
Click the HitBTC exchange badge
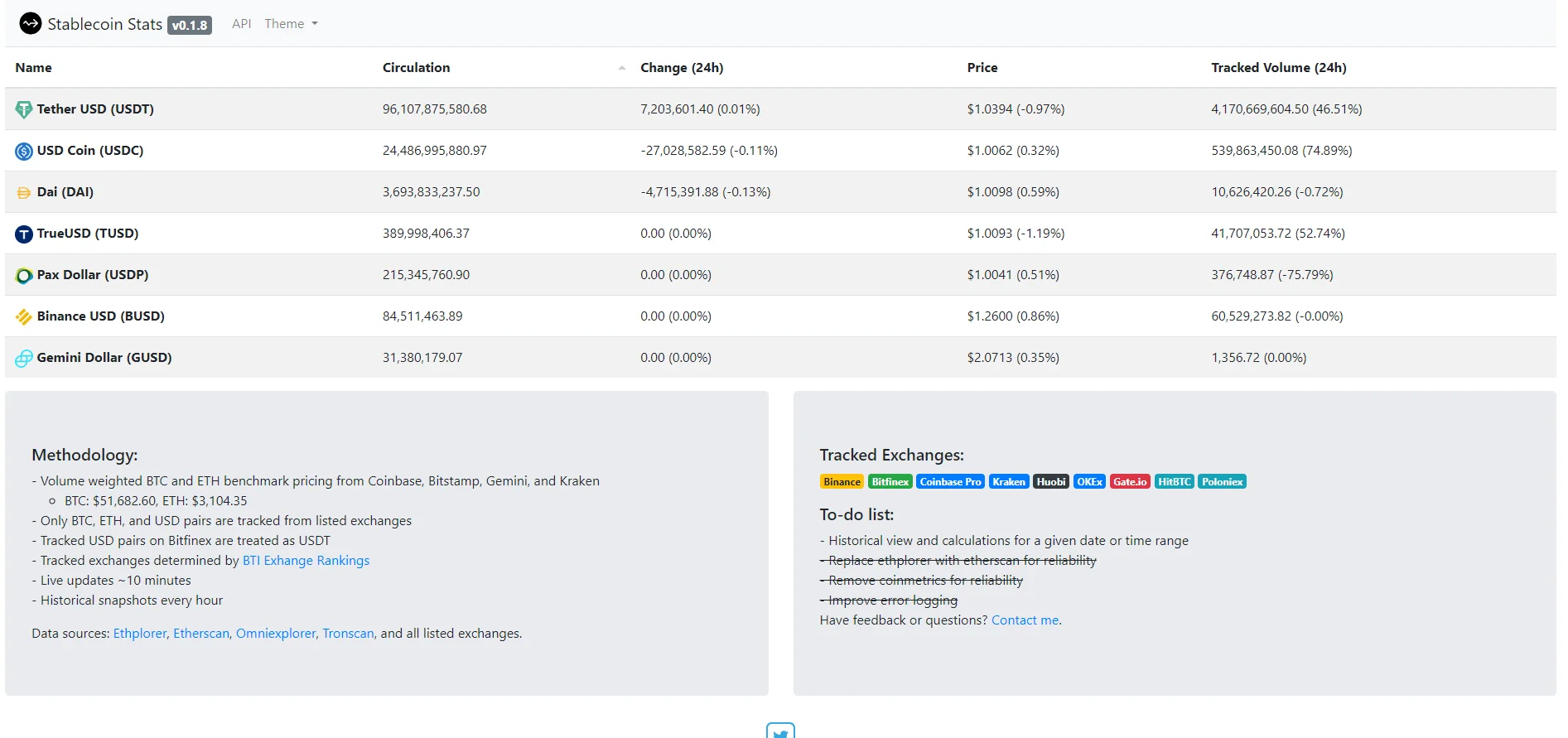[x=1174, y=482]
